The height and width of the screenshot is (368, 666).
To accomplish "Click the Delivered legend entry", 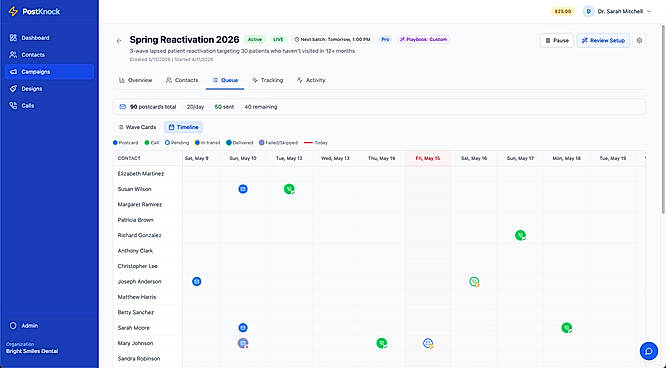I will [240, 143].
